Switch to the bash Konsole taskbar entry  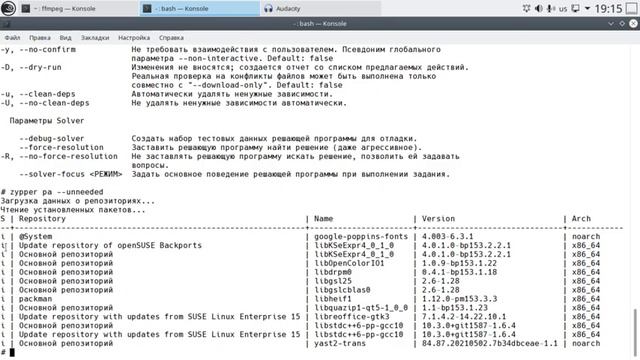[199, 8]
